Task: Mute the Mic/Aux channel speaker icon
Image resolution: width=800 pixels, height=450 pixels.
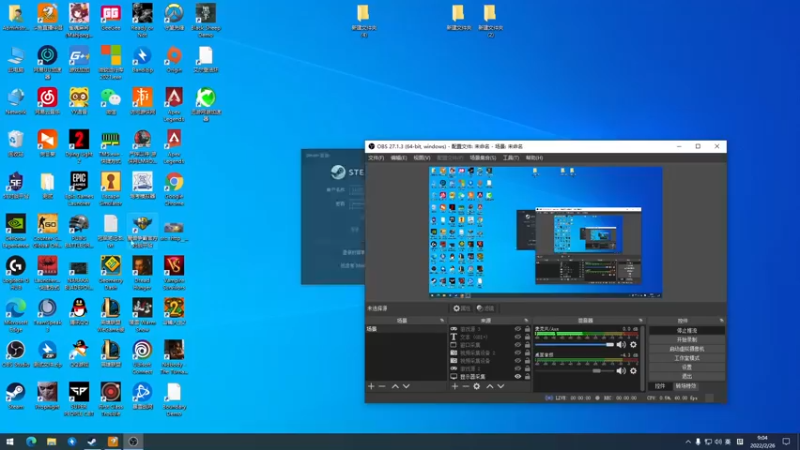Action: pos(621,344)
